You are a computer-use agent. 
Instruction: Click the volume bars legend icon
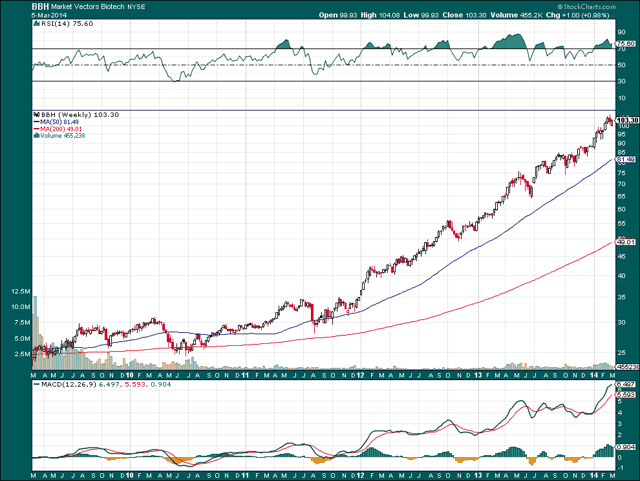point(37,135)
